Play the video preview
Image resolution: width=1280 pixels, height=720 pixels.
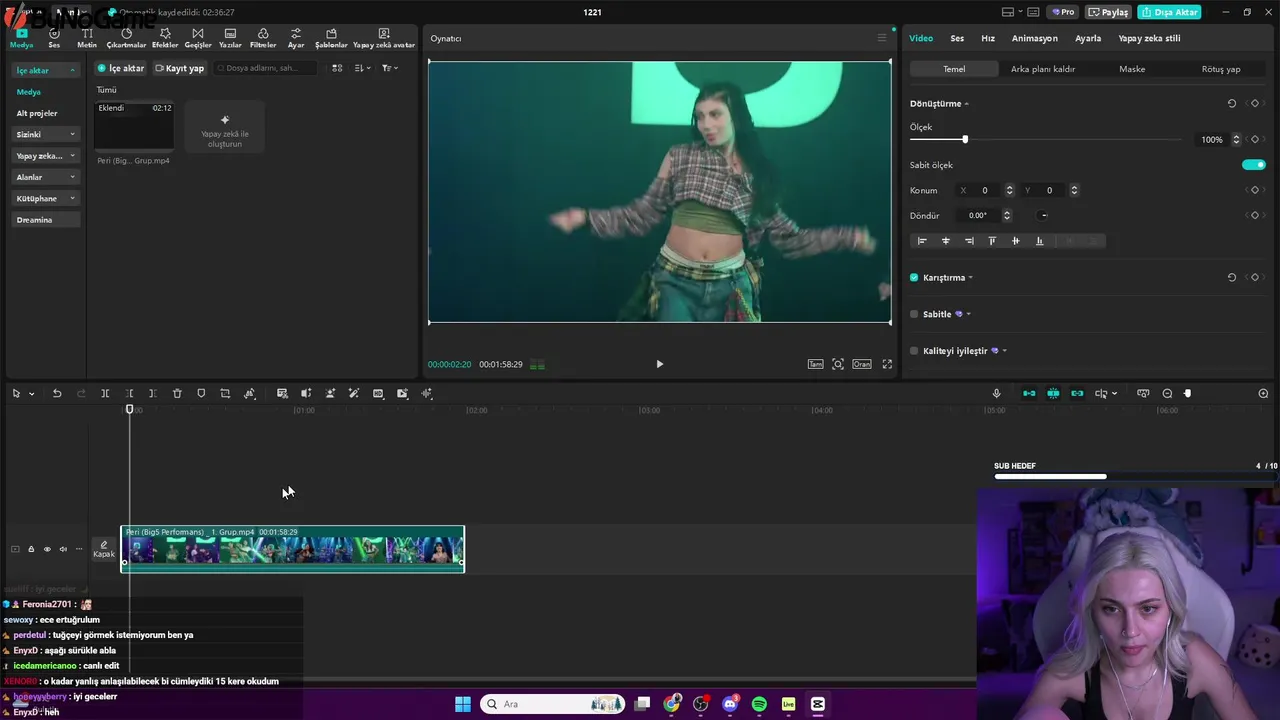tap(659, 364)
